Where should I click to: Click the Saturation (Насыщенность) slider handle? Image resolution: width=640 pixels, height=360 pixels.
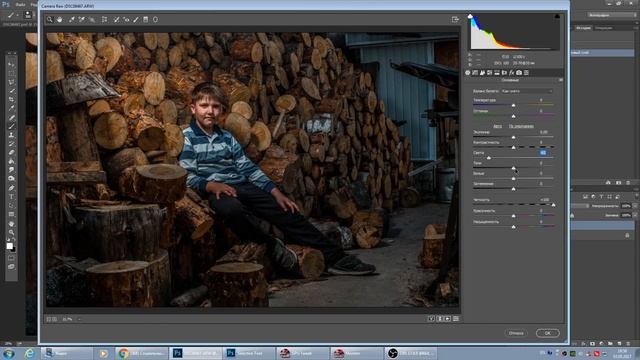(x=513, y=227)
